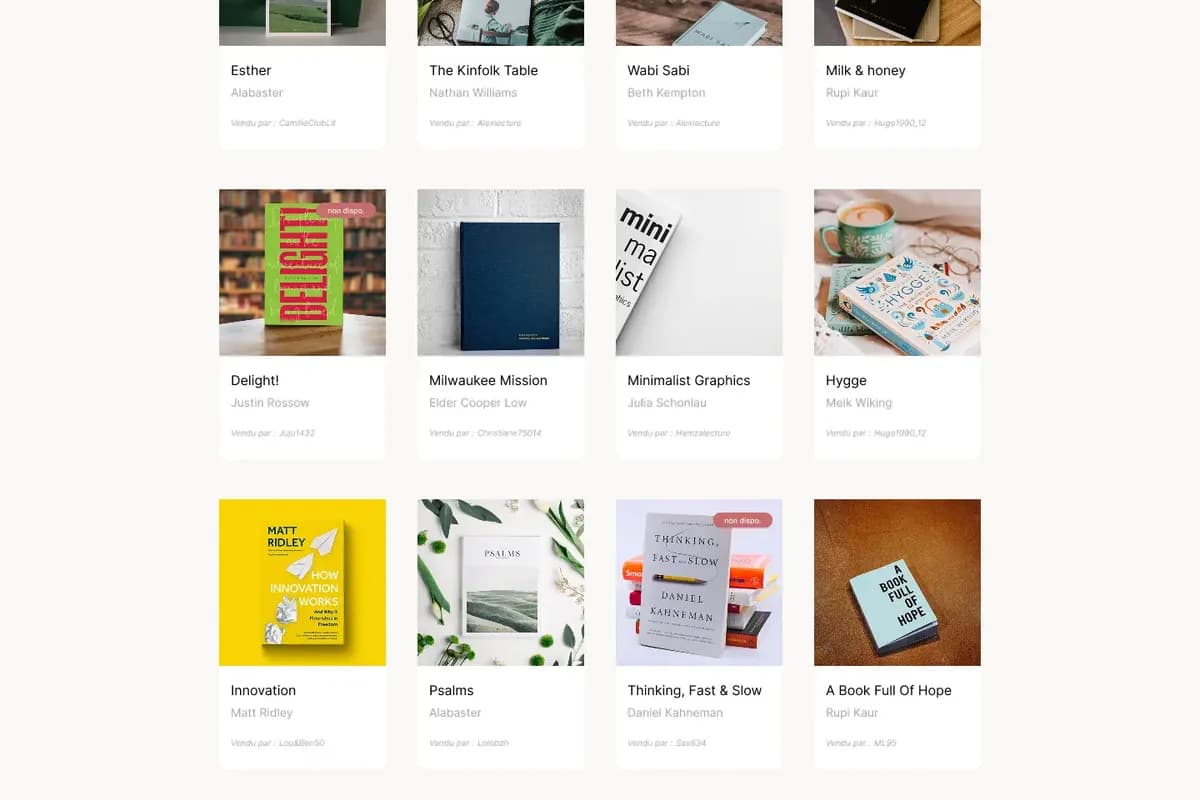
Task: Open the Thinking, Fast & Slow title link
Action: [694, 690]
